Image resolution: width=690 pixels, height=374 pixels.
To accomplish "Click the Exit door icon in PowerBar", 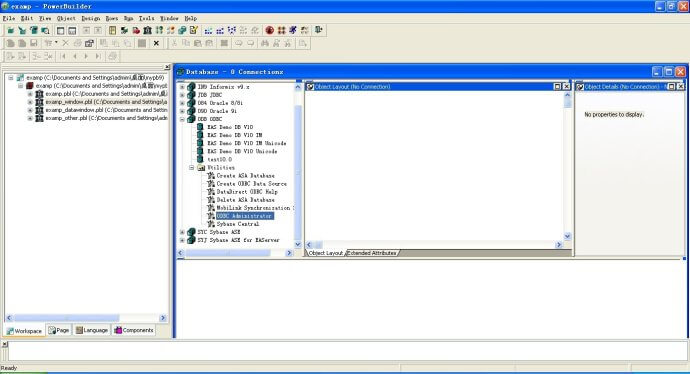I will click(319, 30).
